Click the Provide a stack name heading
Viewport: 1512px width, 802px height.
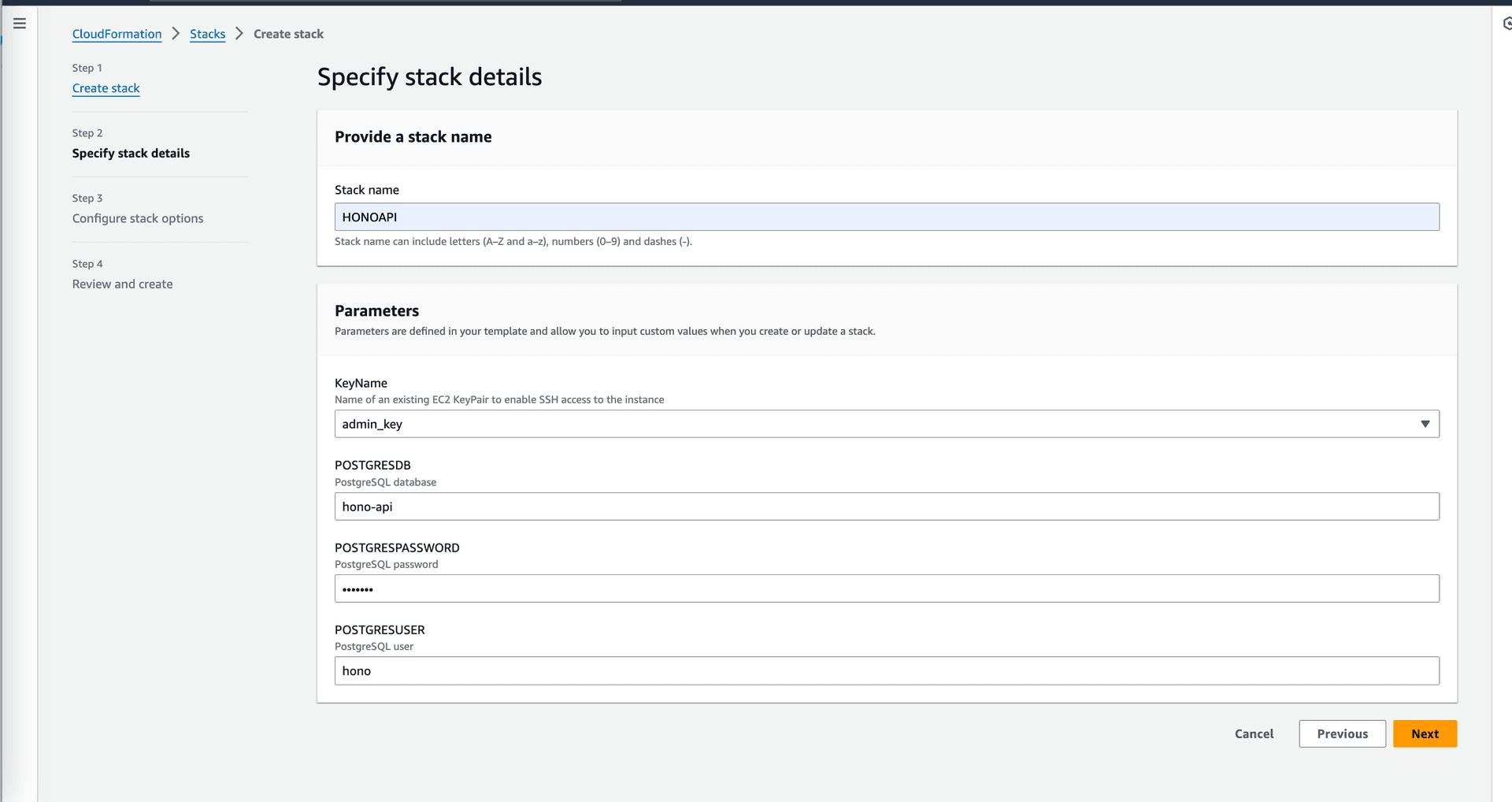pyautogui.click(x=413, y=136)
